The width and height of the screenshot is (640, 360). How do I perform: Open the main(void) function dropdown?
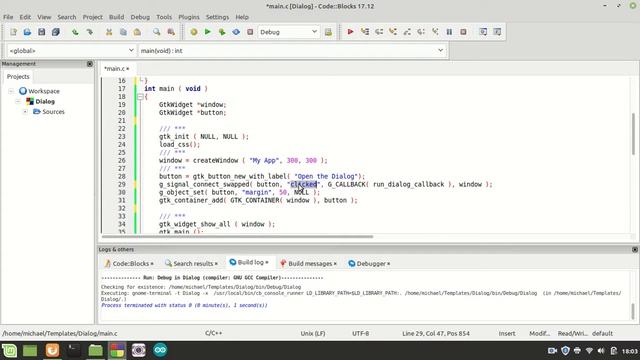[292, 51]
